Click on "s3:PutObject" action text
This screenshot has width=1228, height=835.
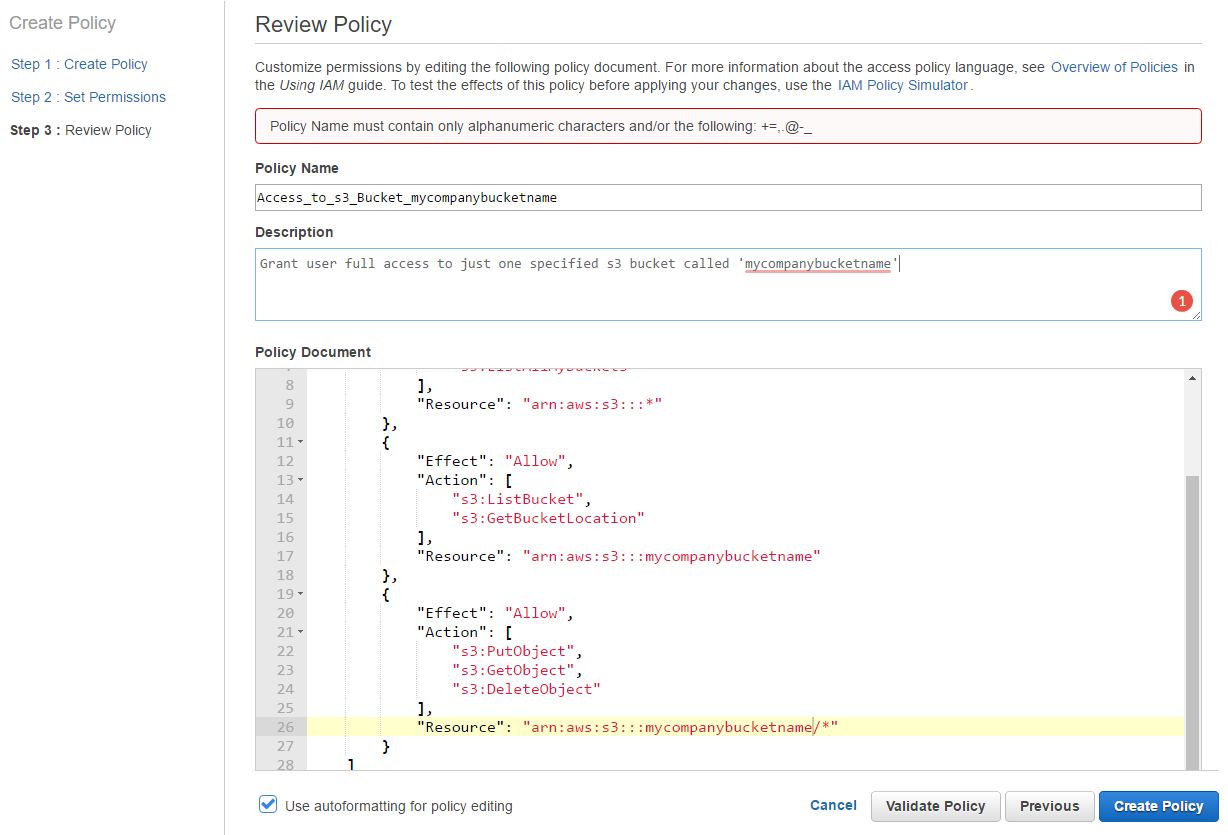516,651
